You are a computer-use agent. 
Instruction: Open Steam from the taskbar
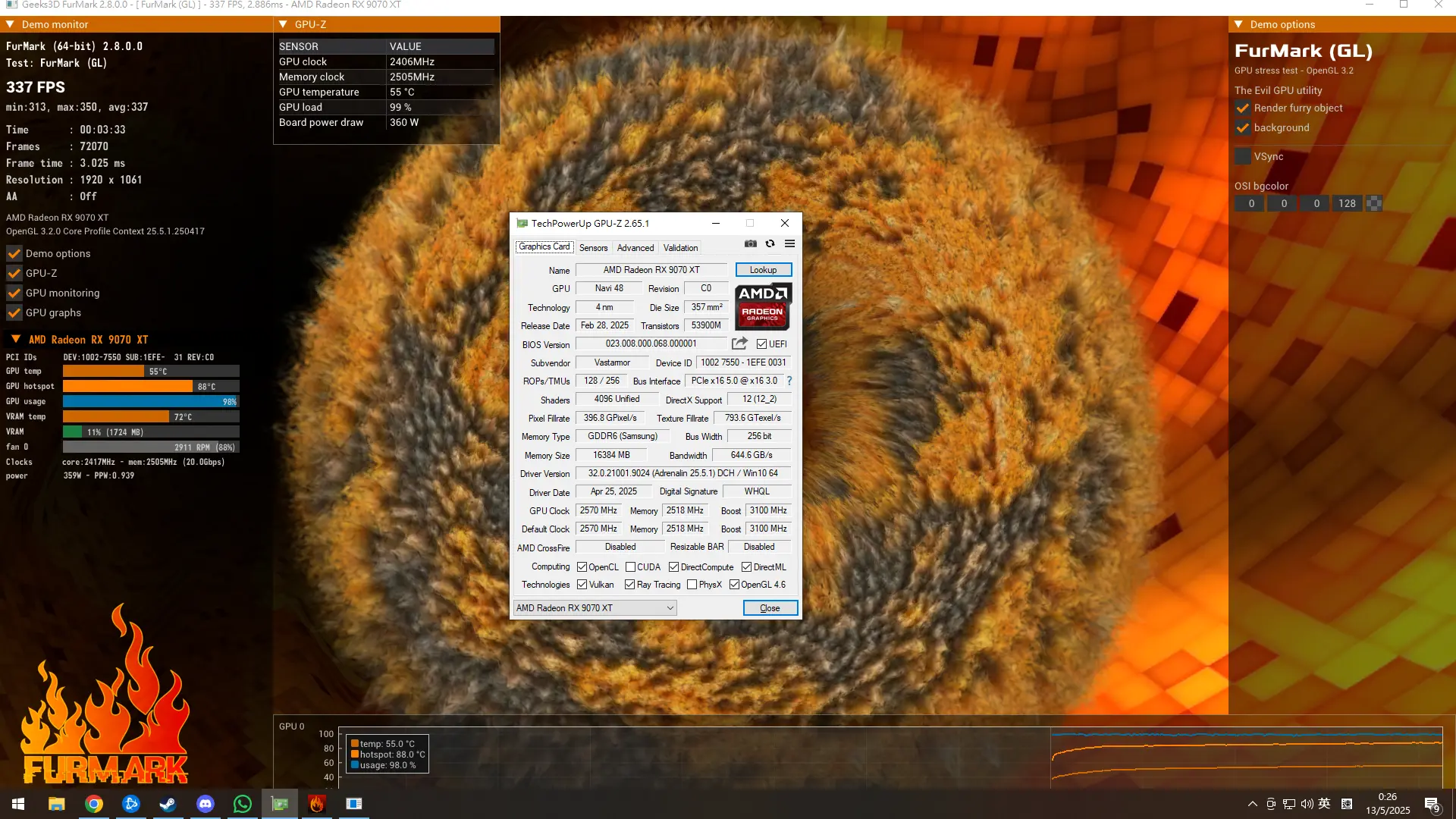coord(168,804)
